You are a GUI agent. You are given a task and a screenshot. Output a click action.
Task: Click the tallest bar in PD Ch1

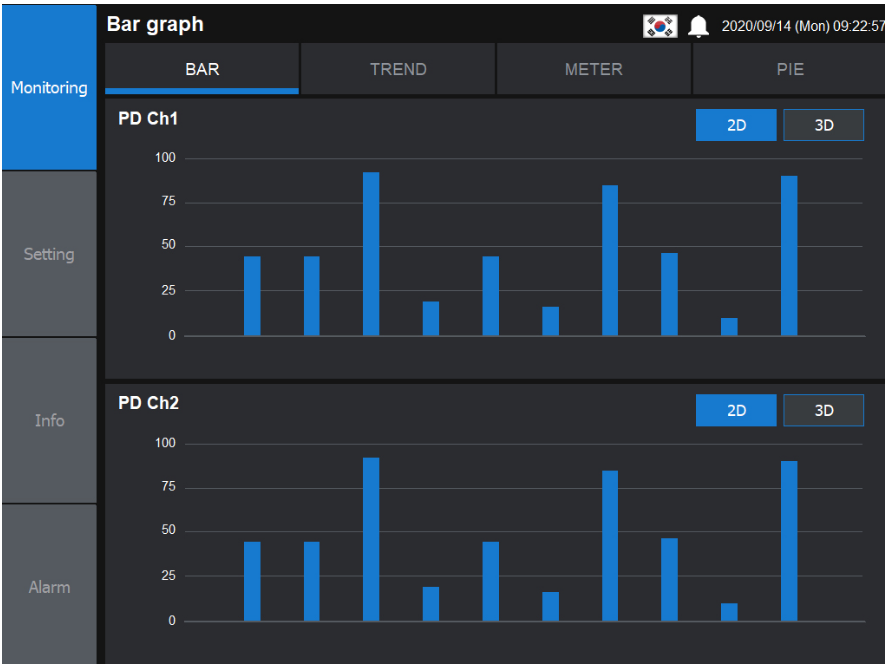pyautogui.click(x=370, y=250)
